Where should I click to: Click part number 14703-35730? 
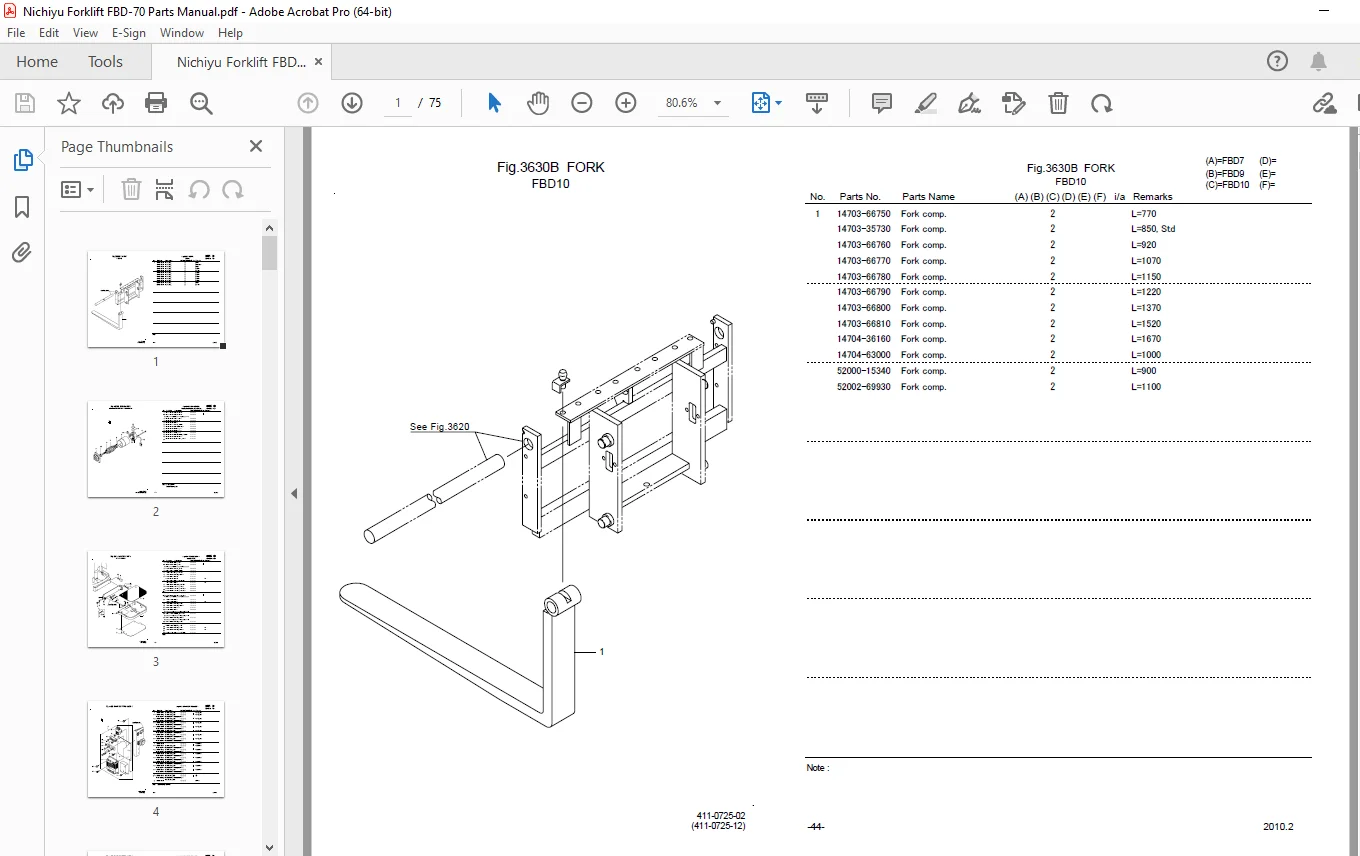(x=864, y=229)
